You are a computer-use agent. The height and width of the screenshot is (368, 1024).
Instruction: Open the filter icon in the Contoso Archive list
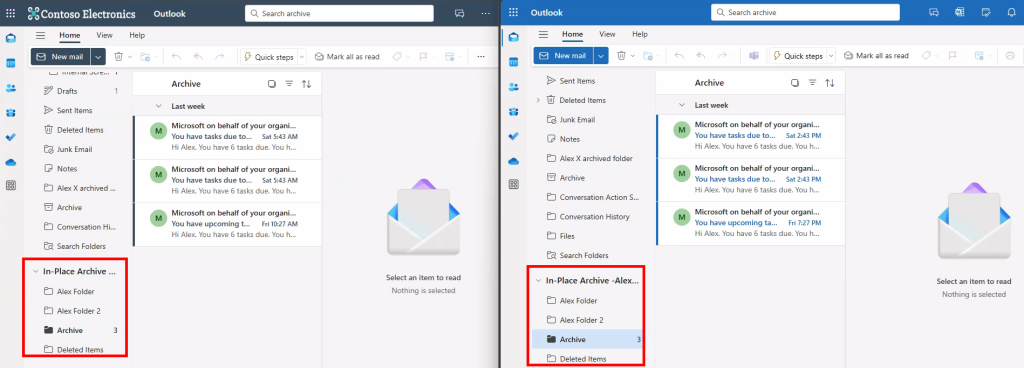(289, 84)
